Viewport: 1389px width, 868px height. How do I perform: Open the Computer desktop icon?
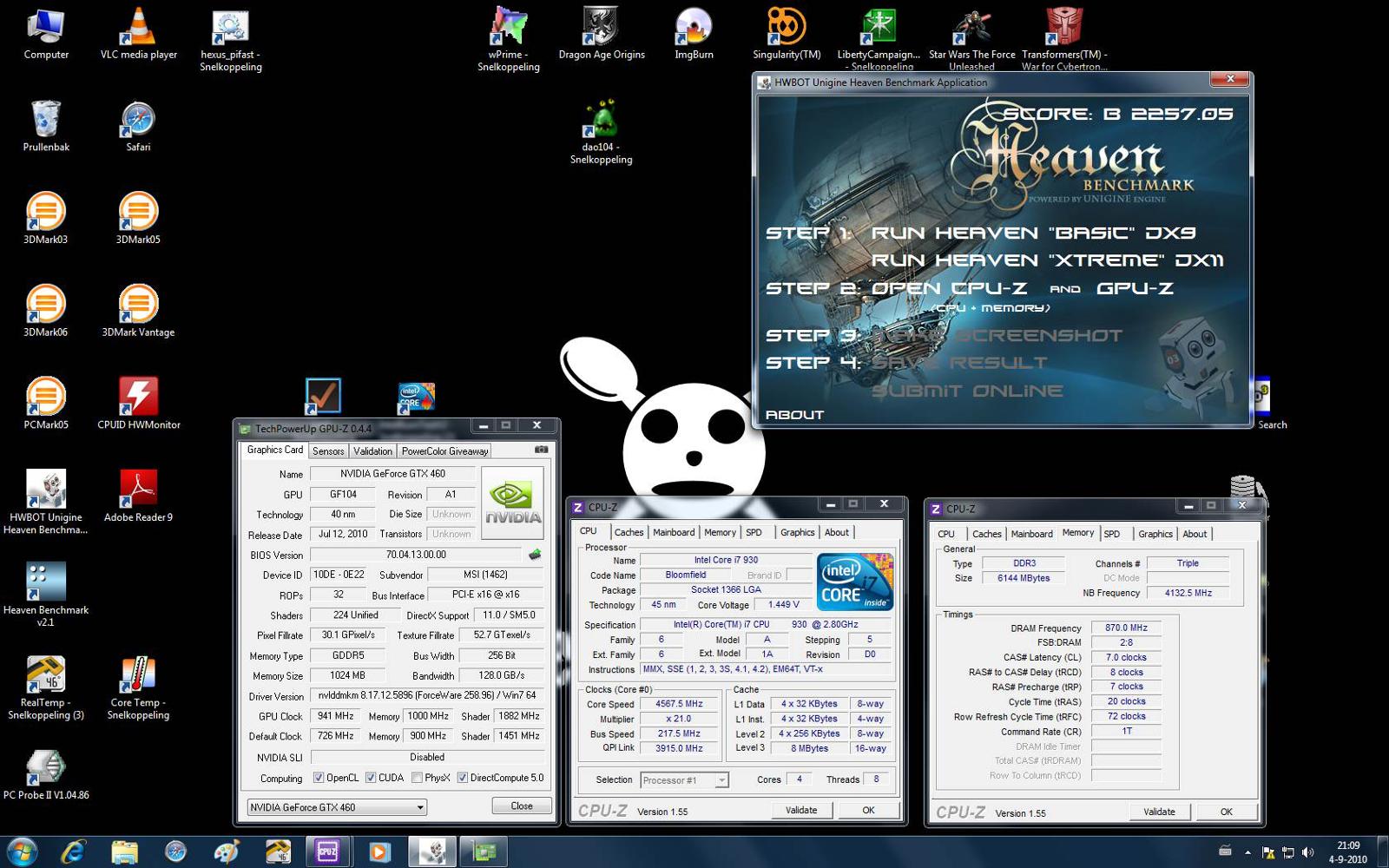click(x=46, y=33)
